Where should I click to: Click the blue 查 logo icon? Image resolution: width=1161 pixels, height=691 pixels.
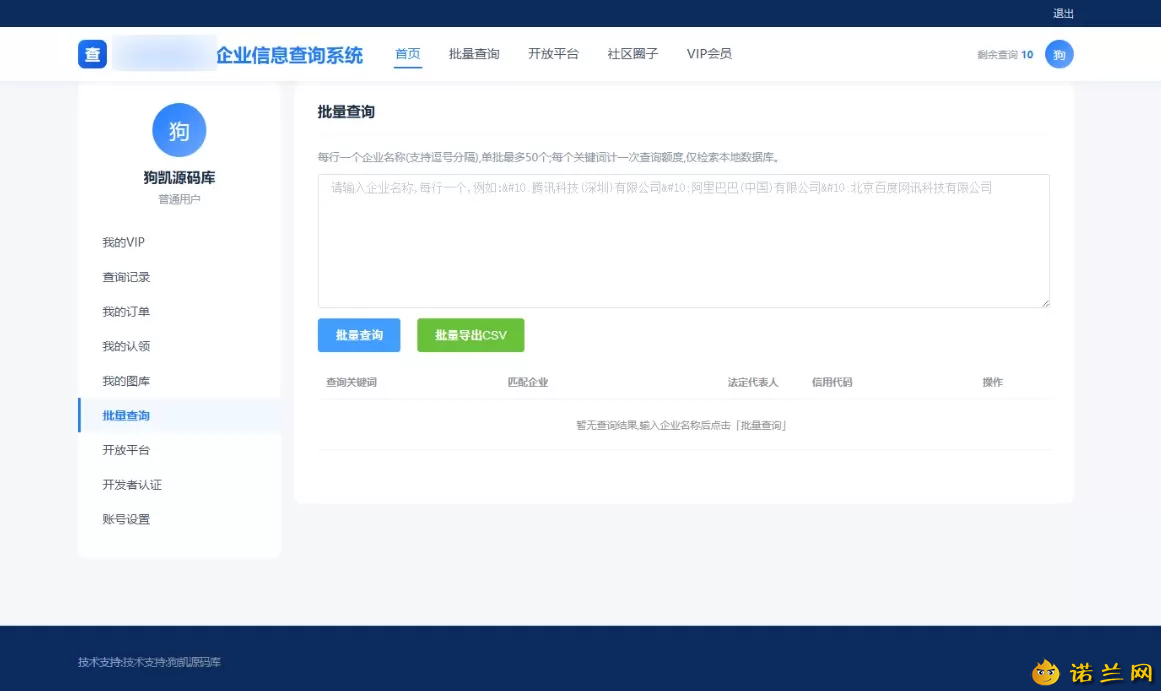[x=93, y=54]
